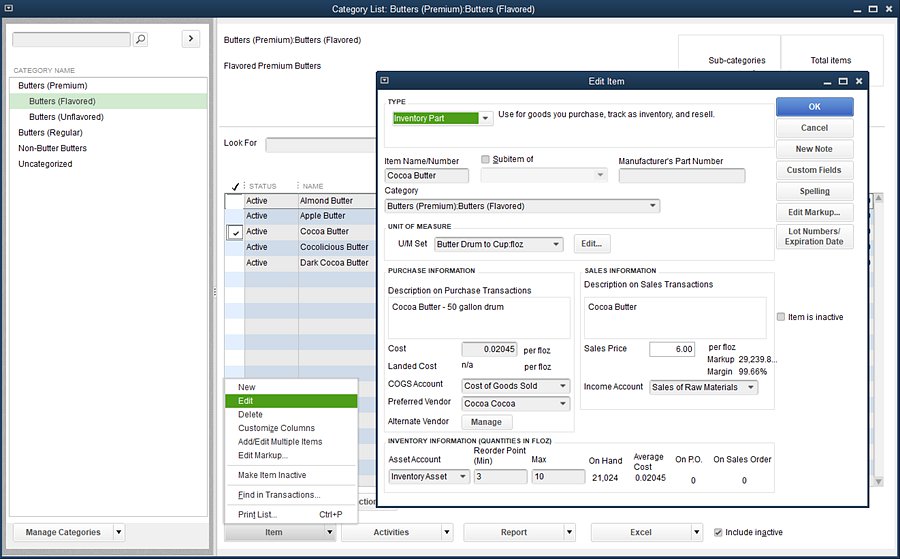Click into the Sales Price field
This screenshot has height=559, width=900.
(x=671, y=349)
